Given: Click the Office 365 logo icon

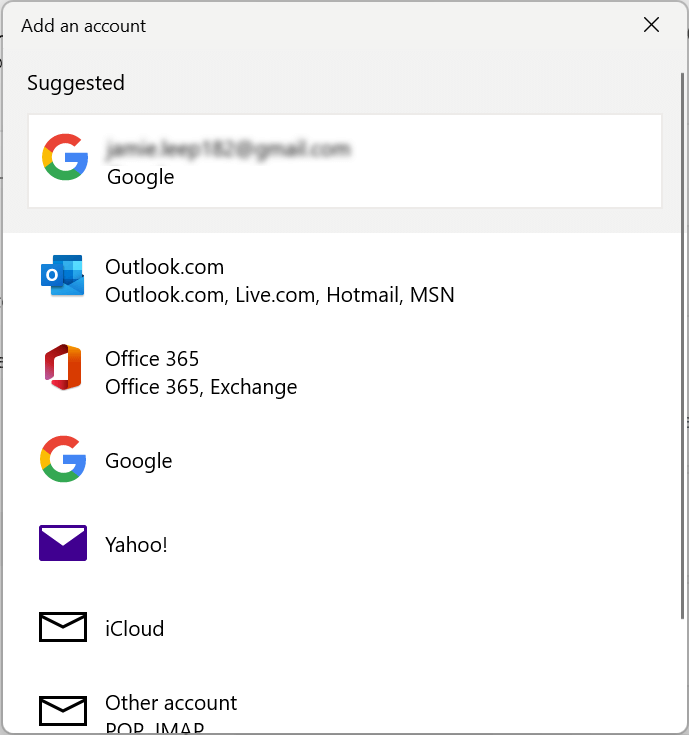Looking at the screenshot, I should [63, 367].
